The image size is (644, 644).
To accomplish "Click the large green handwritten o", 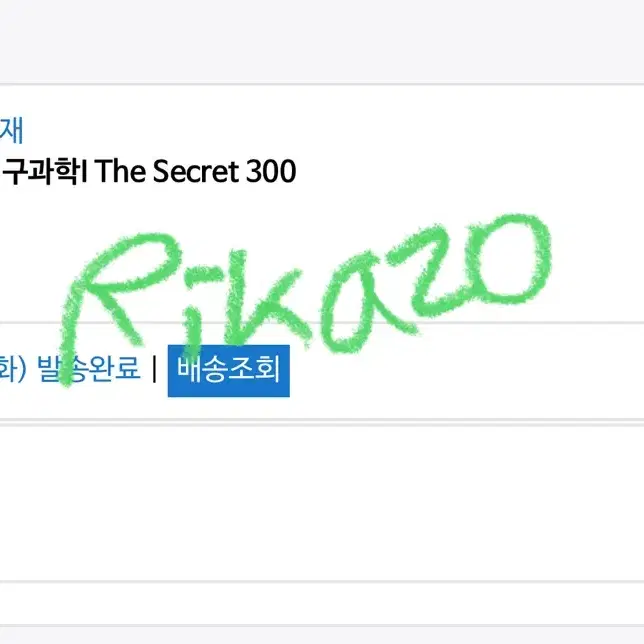I will pyautogui.click(x=509, y=259).
